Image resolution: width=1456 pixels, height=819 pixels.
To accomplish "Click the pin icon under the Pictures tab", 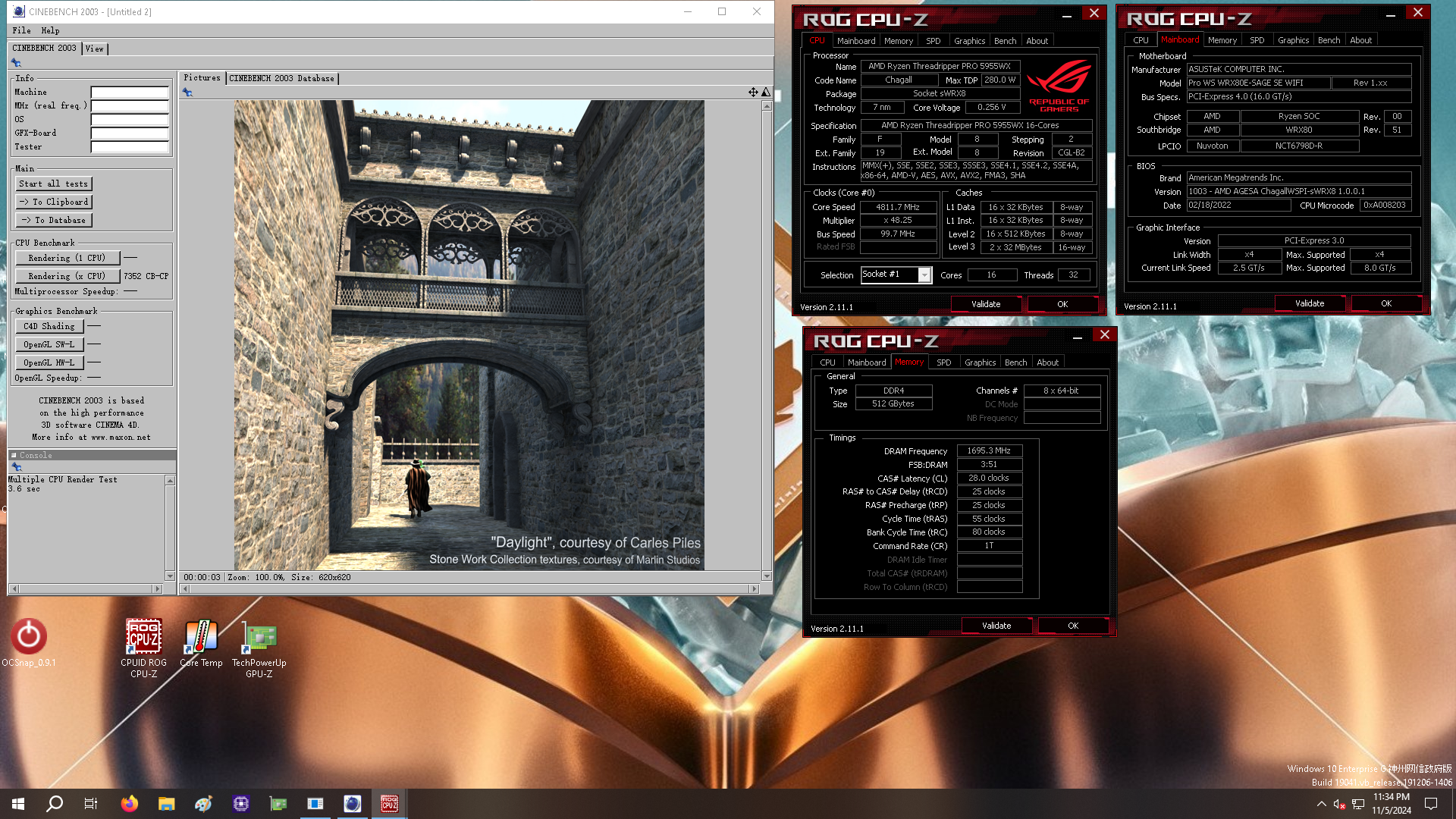I will click(x=188, y=93).
